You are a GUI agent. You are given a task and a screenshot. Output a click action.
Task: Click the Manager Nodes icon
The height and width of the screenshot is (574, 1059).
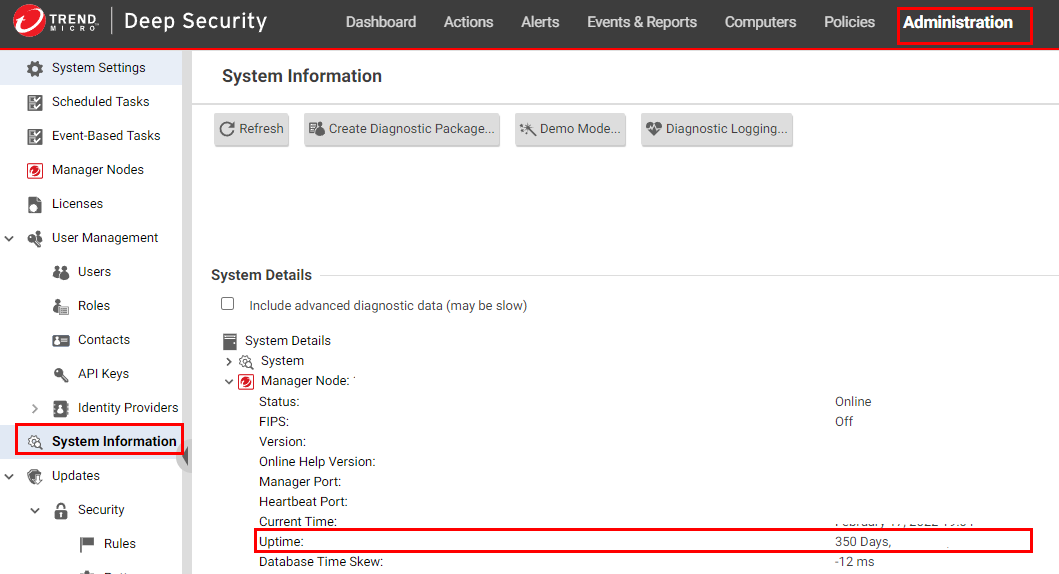(34, 170)
